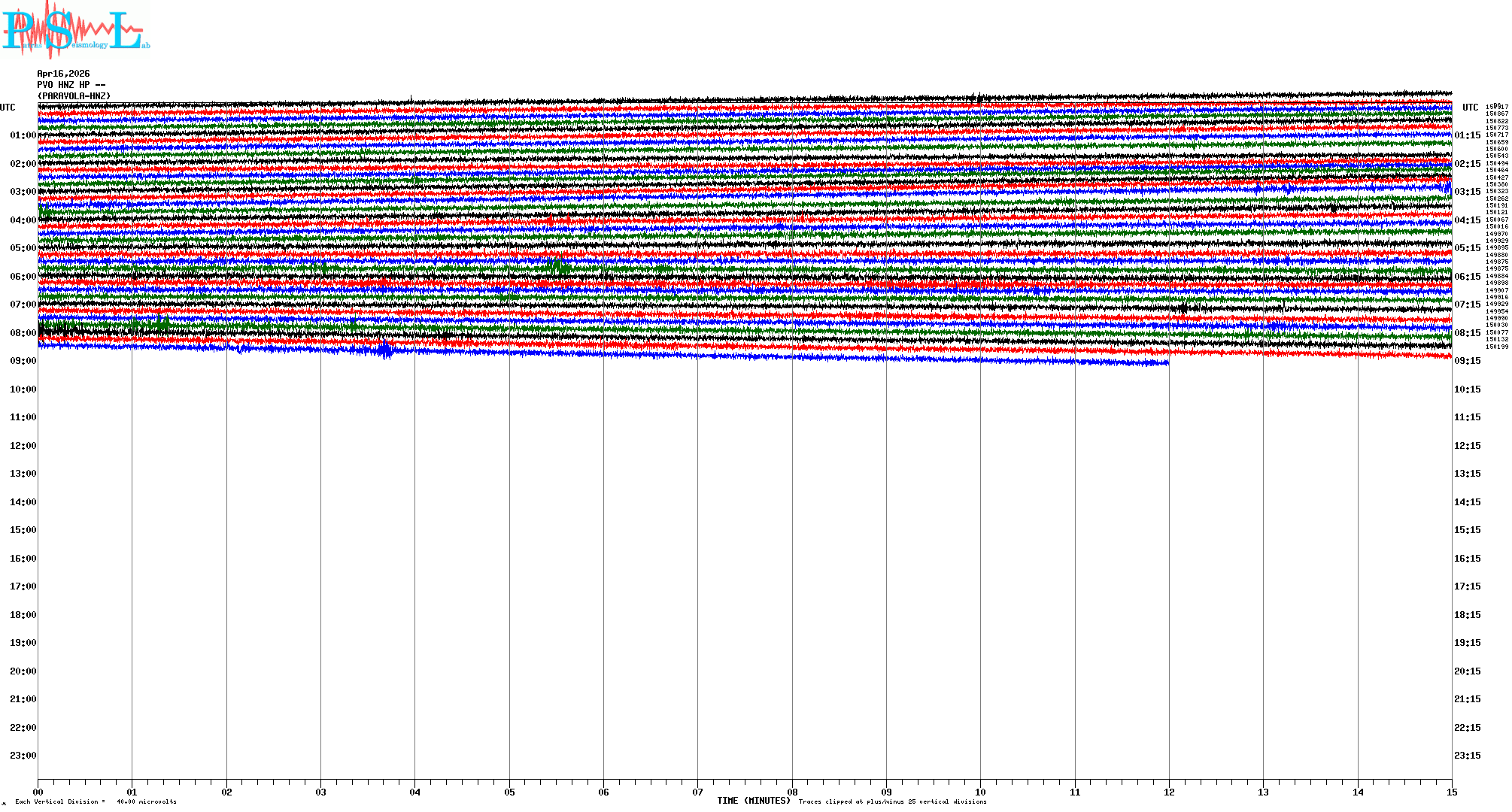Viewport: 1512px width, 812px height.
Task: Click minute 00 tick on bottom axis
Action: point(38,792)
